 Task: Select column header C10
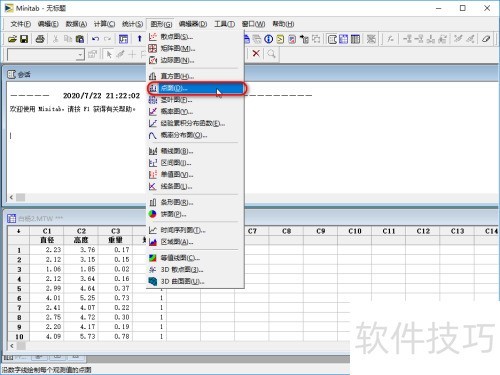355,231
